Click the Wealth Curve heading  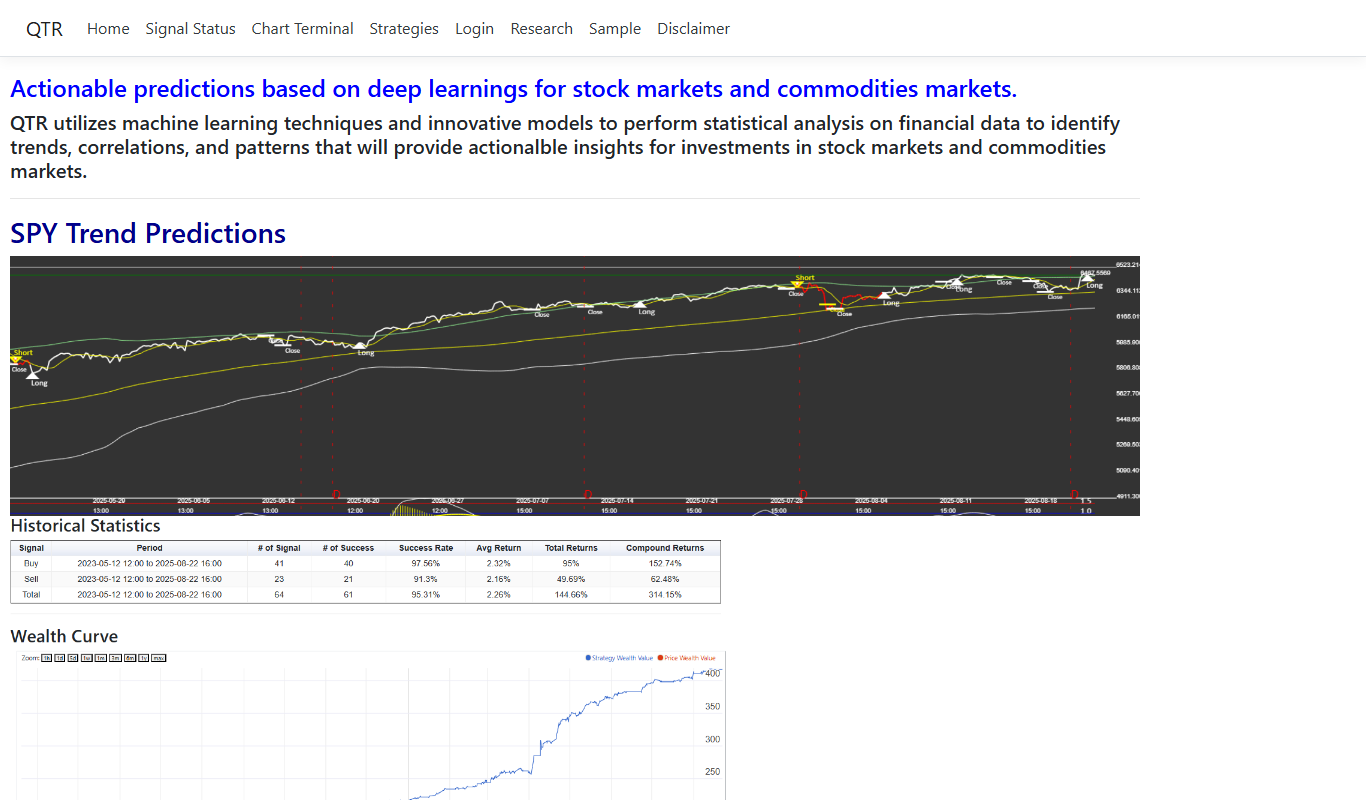(x=64, y=636)
